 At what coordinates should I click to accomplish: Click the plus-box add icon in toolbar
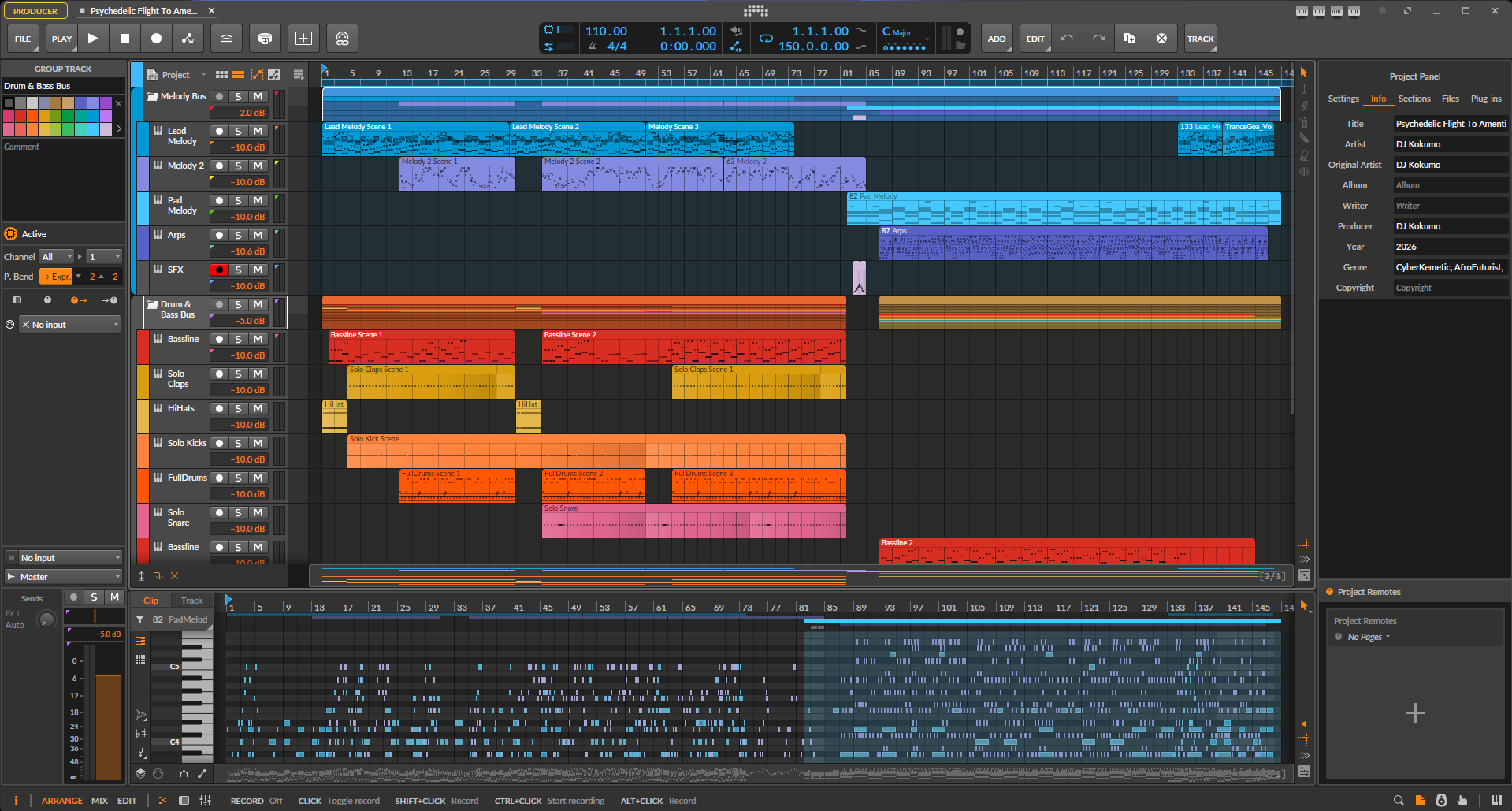pos(303,38)
